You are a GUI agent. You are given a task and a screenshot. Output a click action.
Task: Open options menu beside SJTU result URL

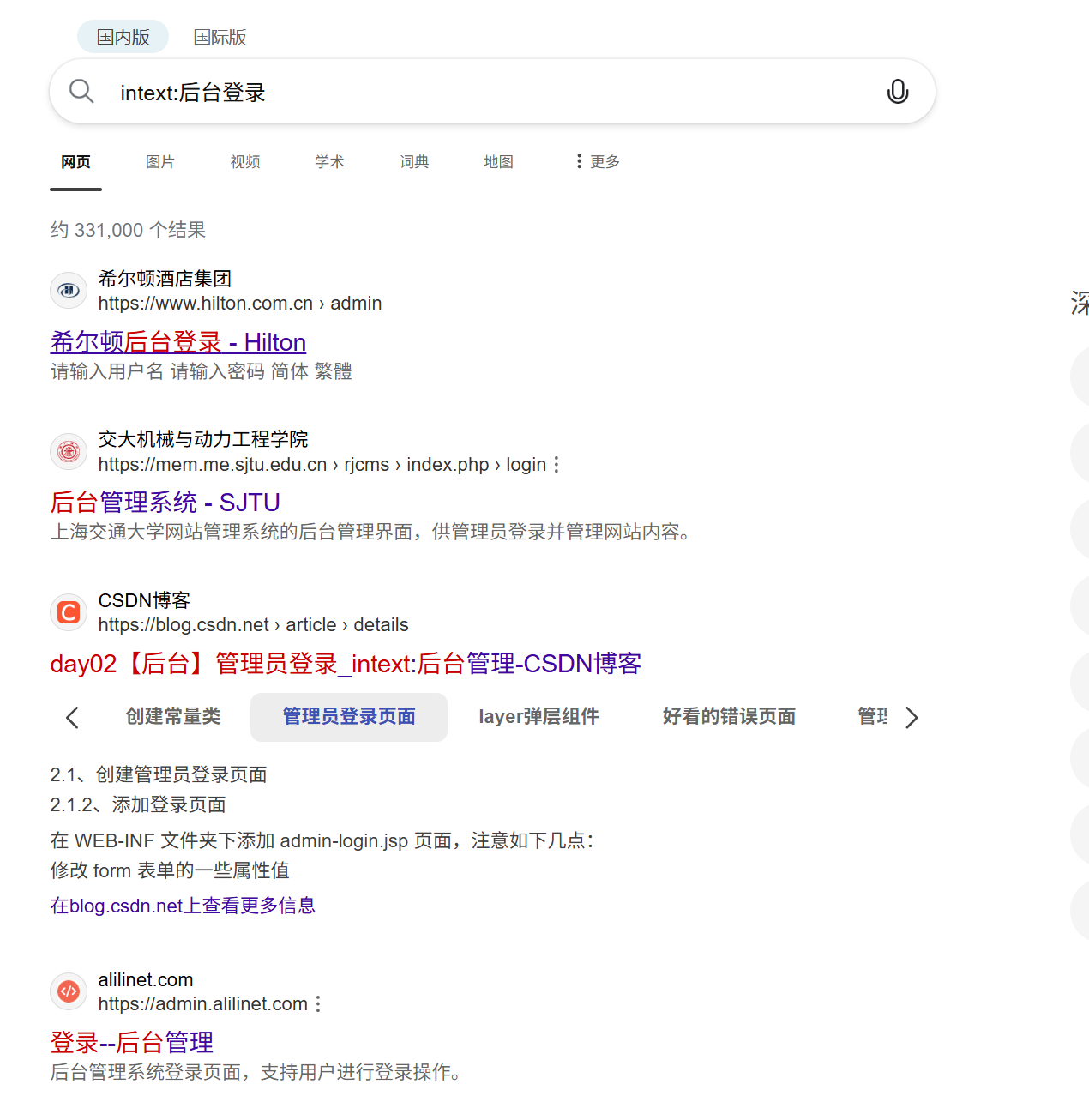557,465
